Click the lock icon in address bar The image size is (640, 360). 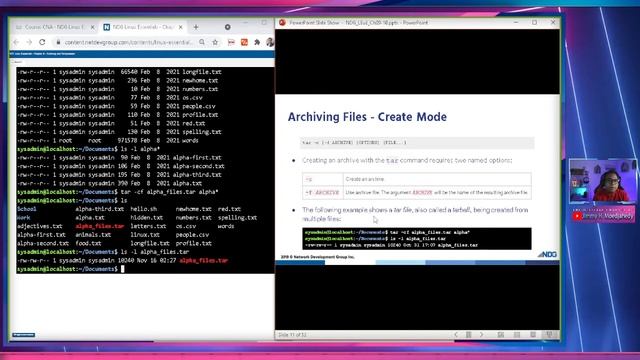58,42
